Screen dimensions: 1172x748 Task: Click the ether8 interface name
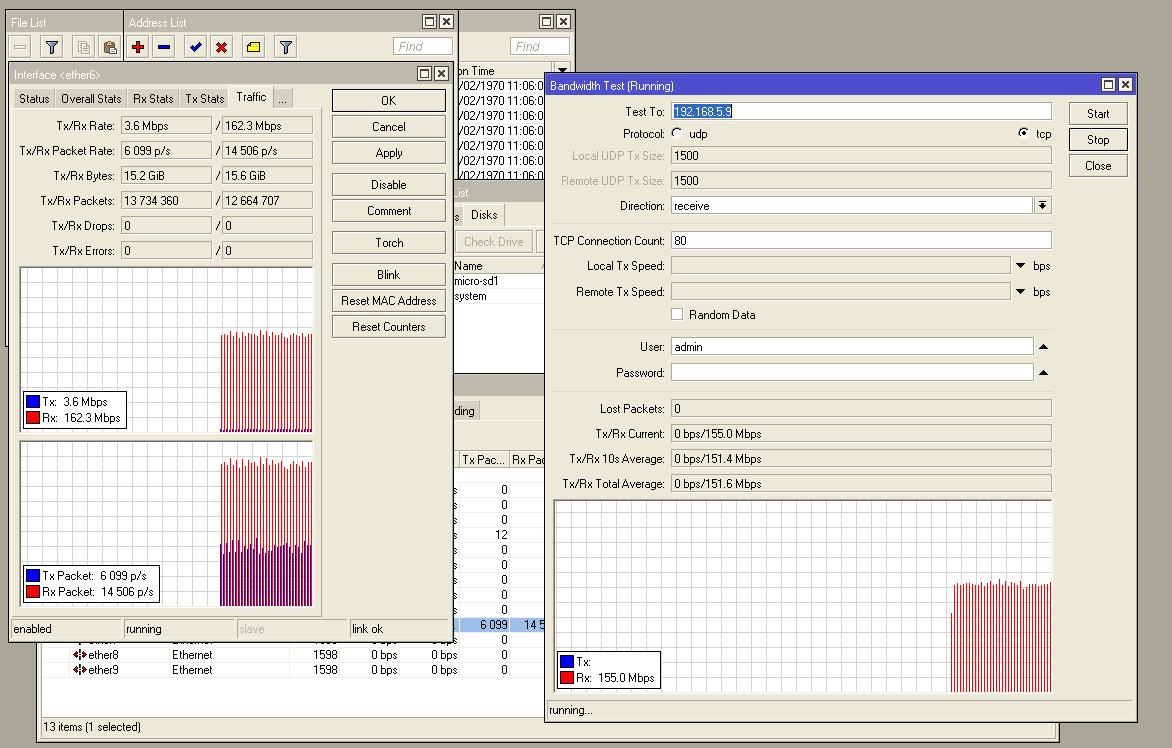coord(103,655)
